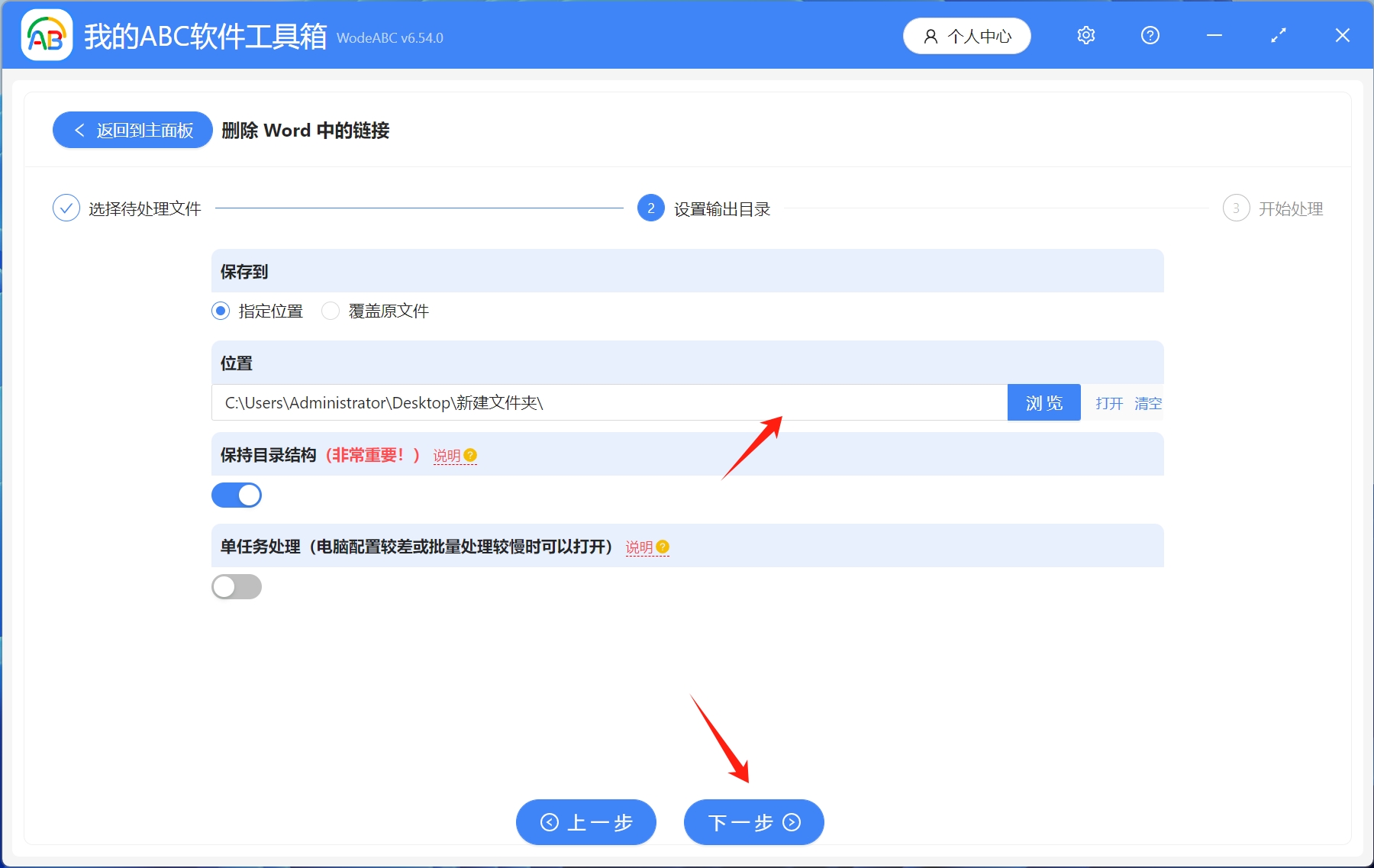This screenshot has height=868, width=1374.
Task: Click the 清空 clear link
Action: coord(1149,403)
